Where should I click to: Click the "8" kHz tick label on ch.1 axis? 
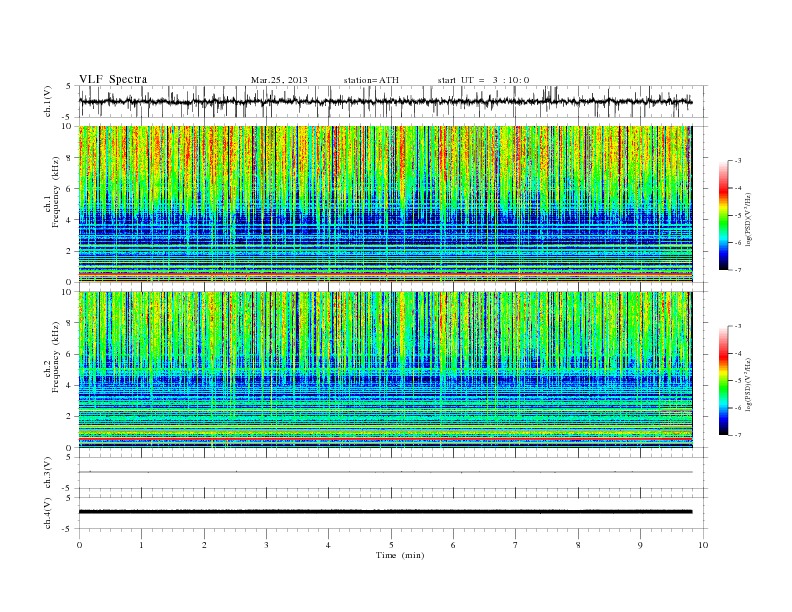[x=70, y=158]
